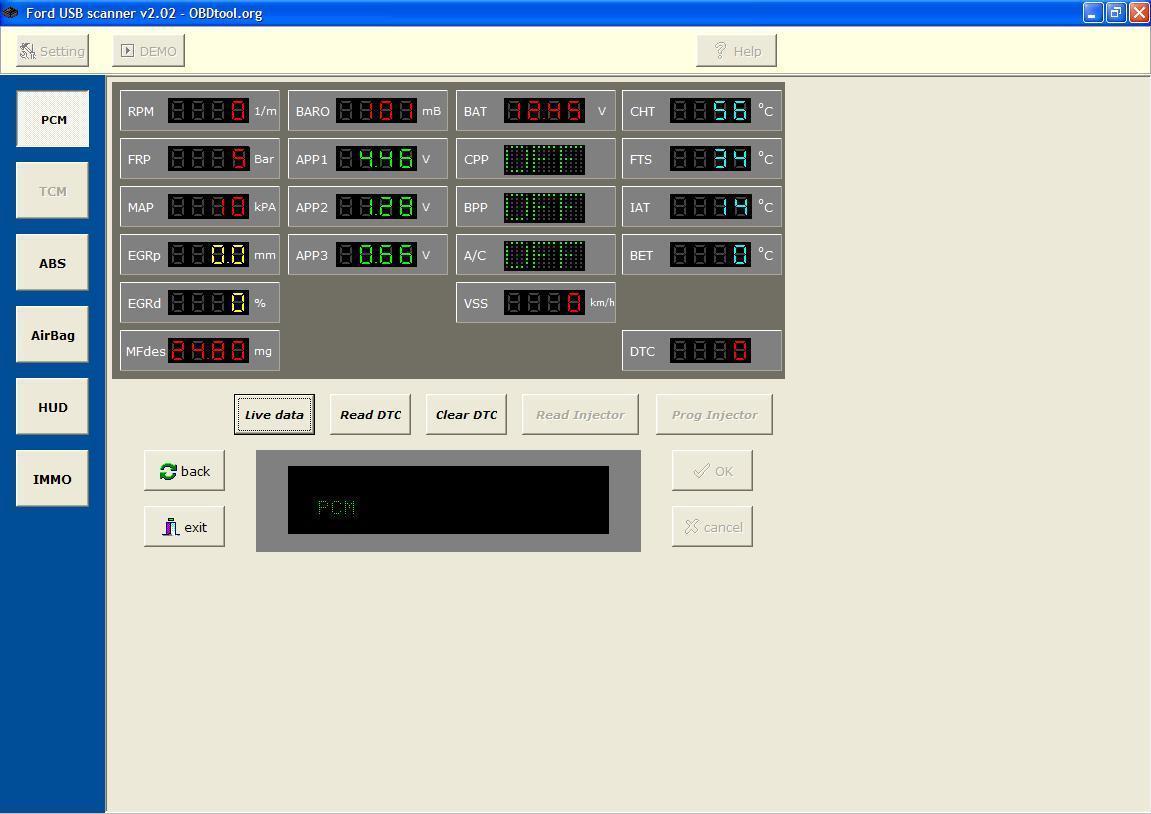The width and height of the screenshot is (1151, 814).
Task: Close the Ford USB scanner window
Action: [1139, 12]
